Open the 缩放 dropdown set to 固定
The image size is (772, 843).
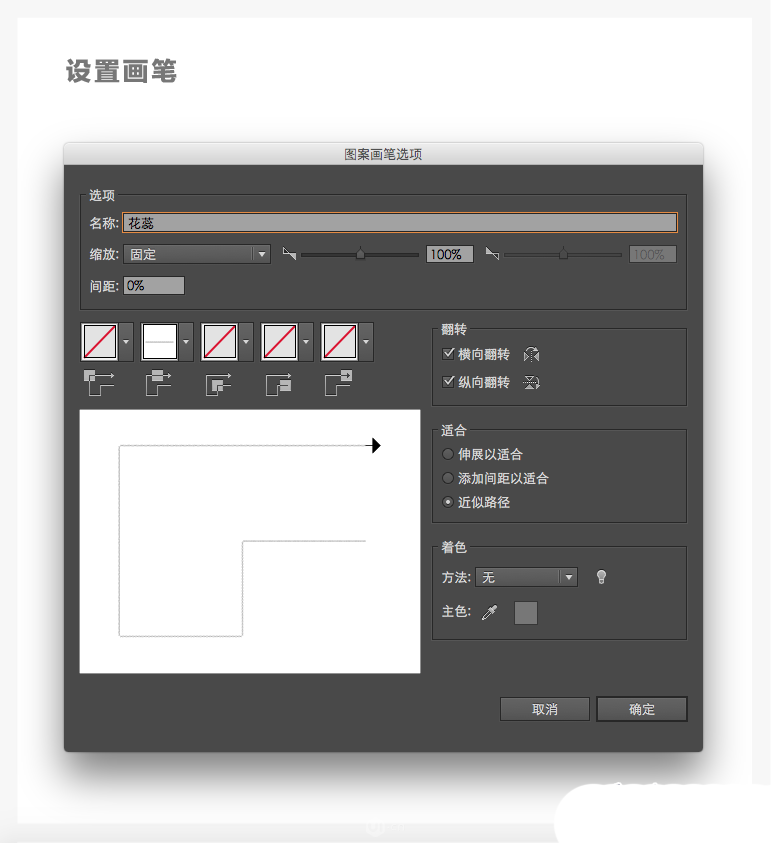tap(197, 254)
